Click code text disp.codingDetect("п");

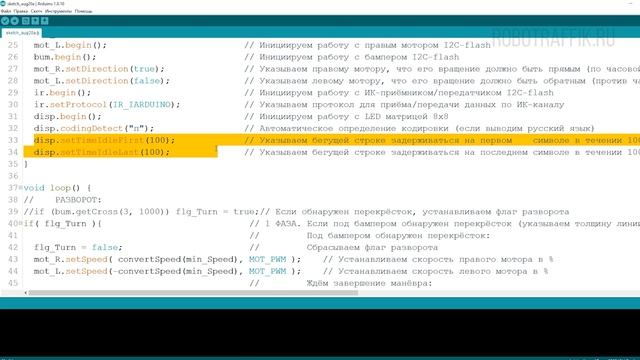pos(93,128)
